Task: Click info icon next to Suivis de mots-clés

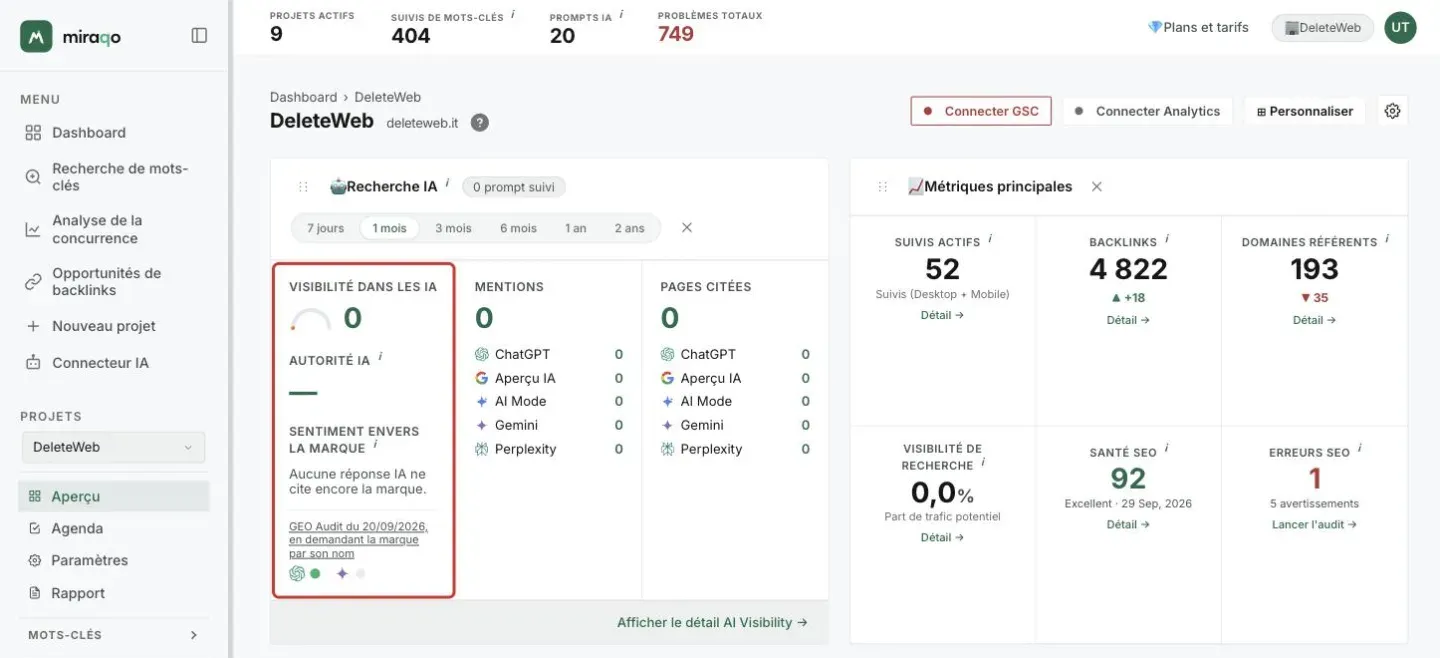Action: click(x=513, y=14)
